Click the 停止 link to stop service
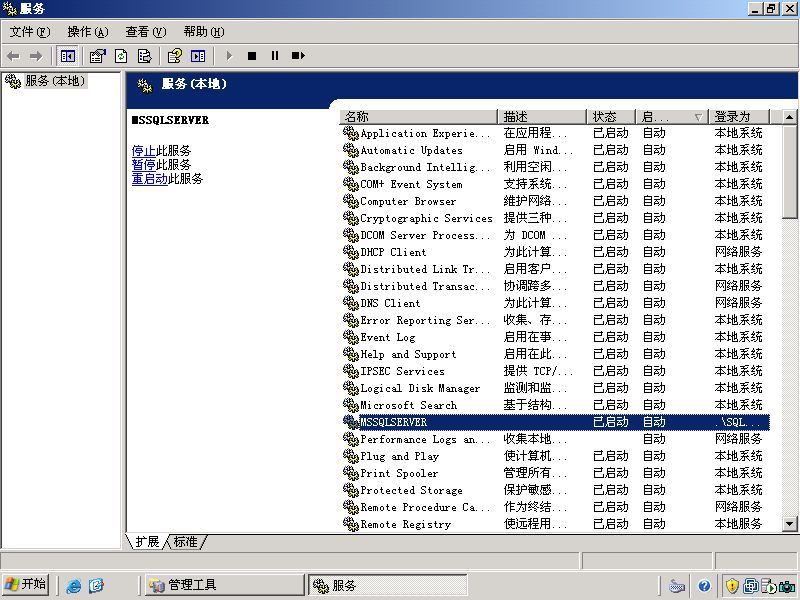The height and width of the screenshot is (600, 800). 143,151
